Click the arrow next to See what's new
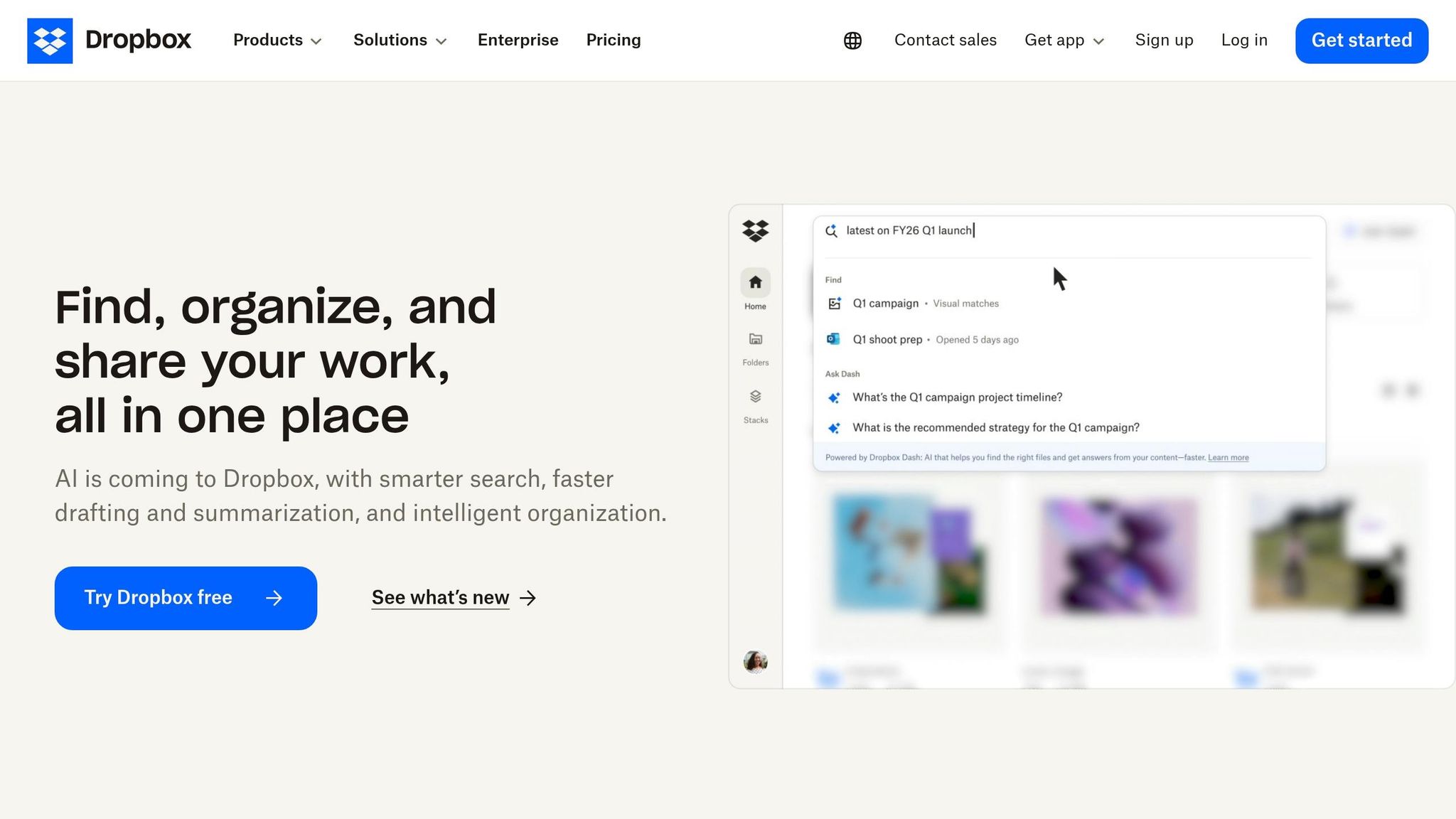Viewport: 1456px width, 819px height. pyautogui.click(x=528, y=599)
